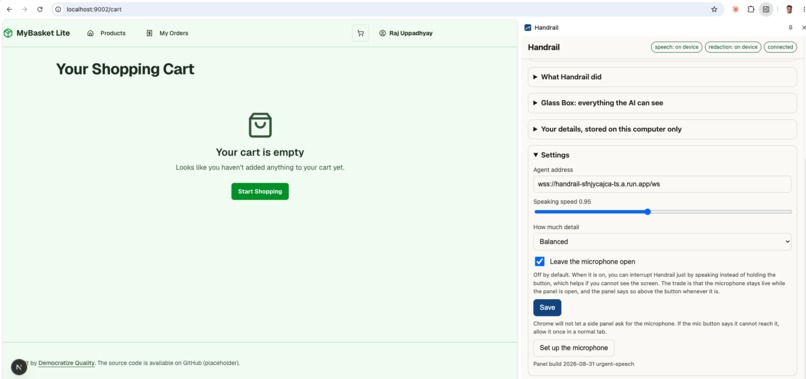Screen dimensions: 806x379
Task: Click 'Your cart is empty' text
Action: (x=260, y=152)
